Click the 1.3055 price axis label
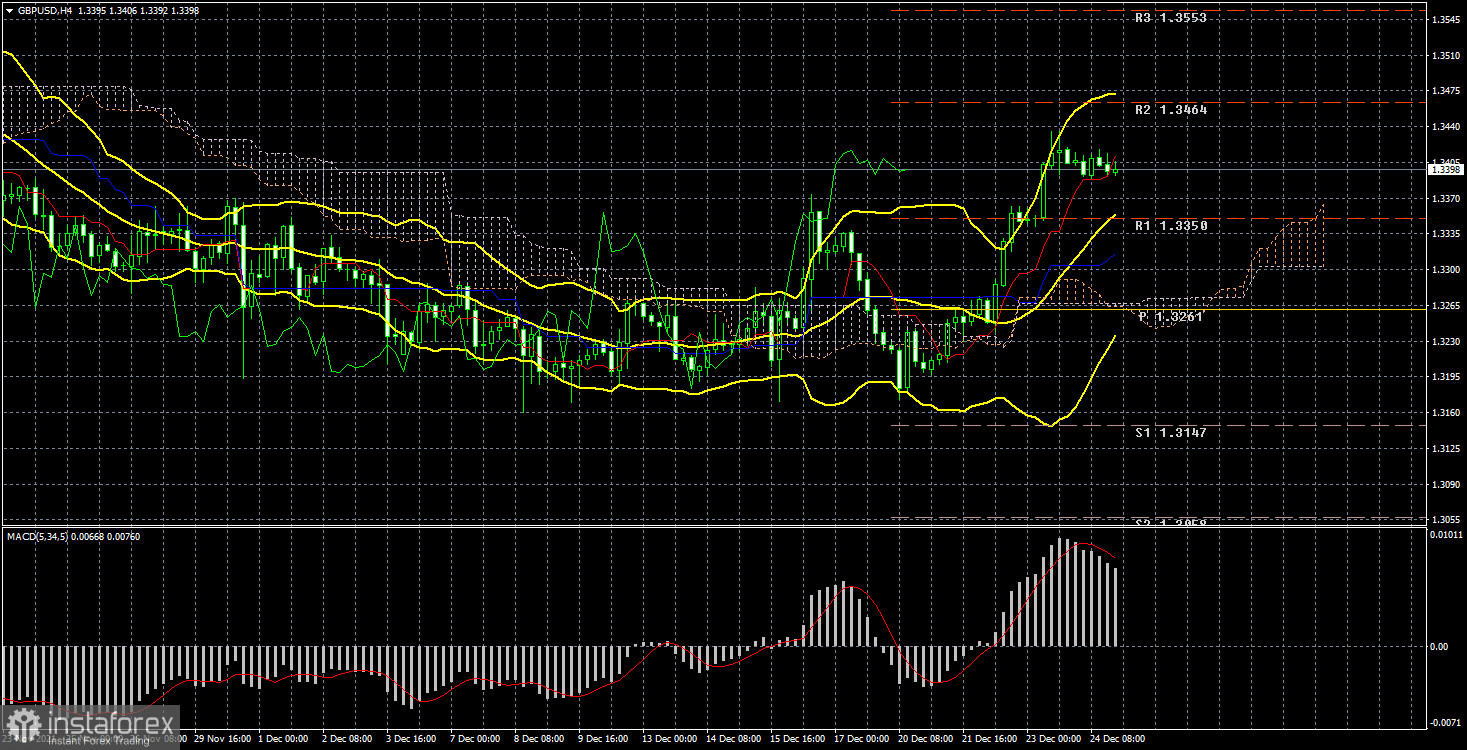Image resolution: width=1467 pixels, height=750 pixels. 1446,520
